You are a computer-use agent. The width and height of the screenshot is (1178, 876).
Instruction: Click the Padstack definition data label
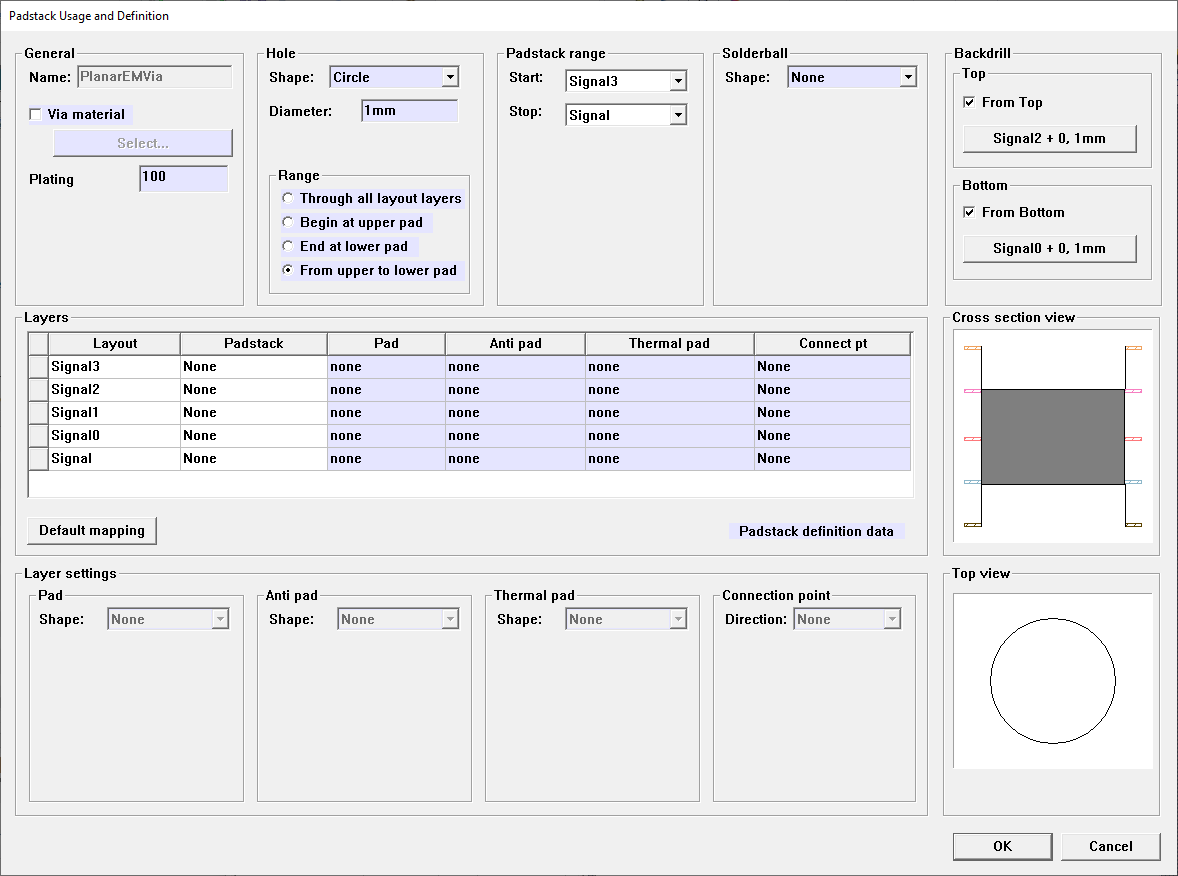click(x=818, y=531)
